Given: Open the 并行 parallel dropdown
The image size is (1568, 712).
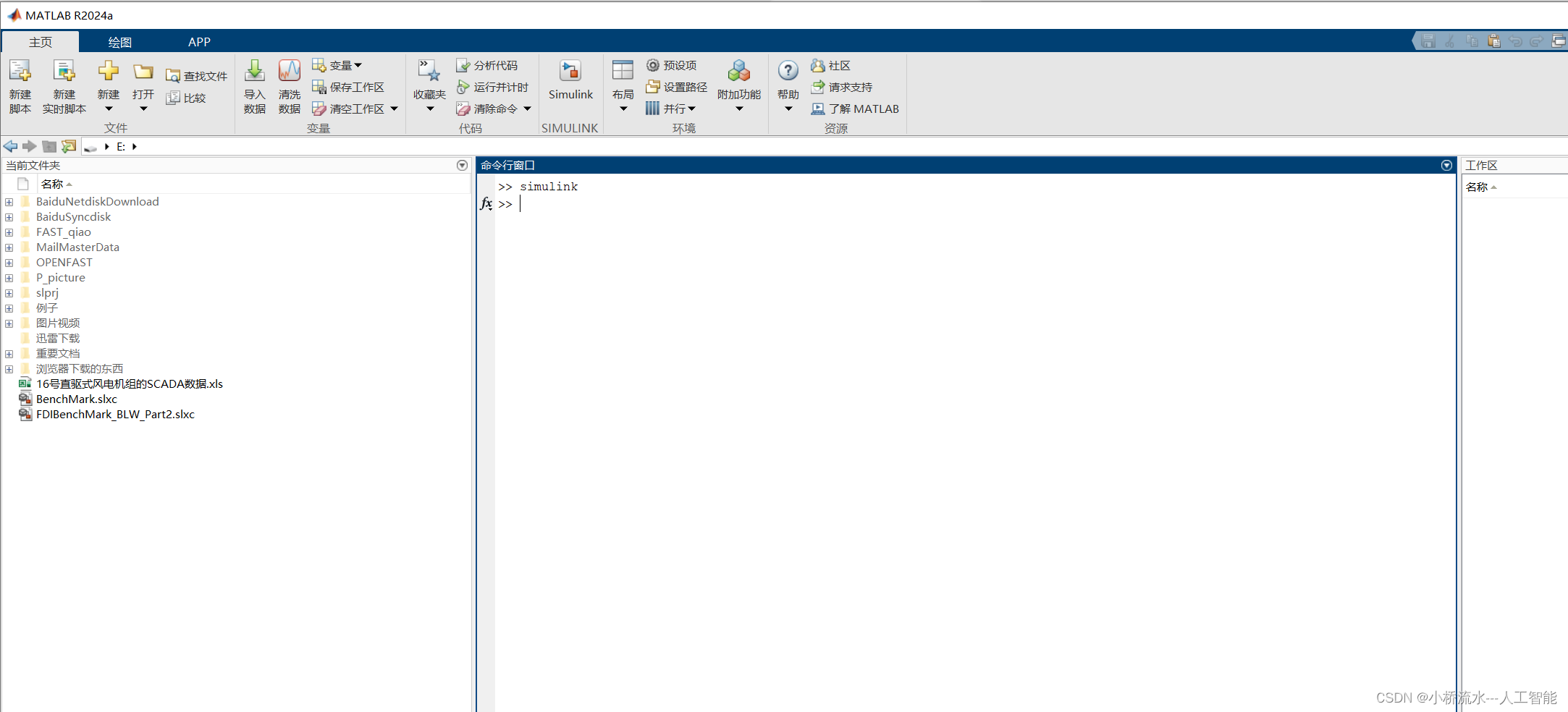Looking at the screenshot, I should click(670, 109).
